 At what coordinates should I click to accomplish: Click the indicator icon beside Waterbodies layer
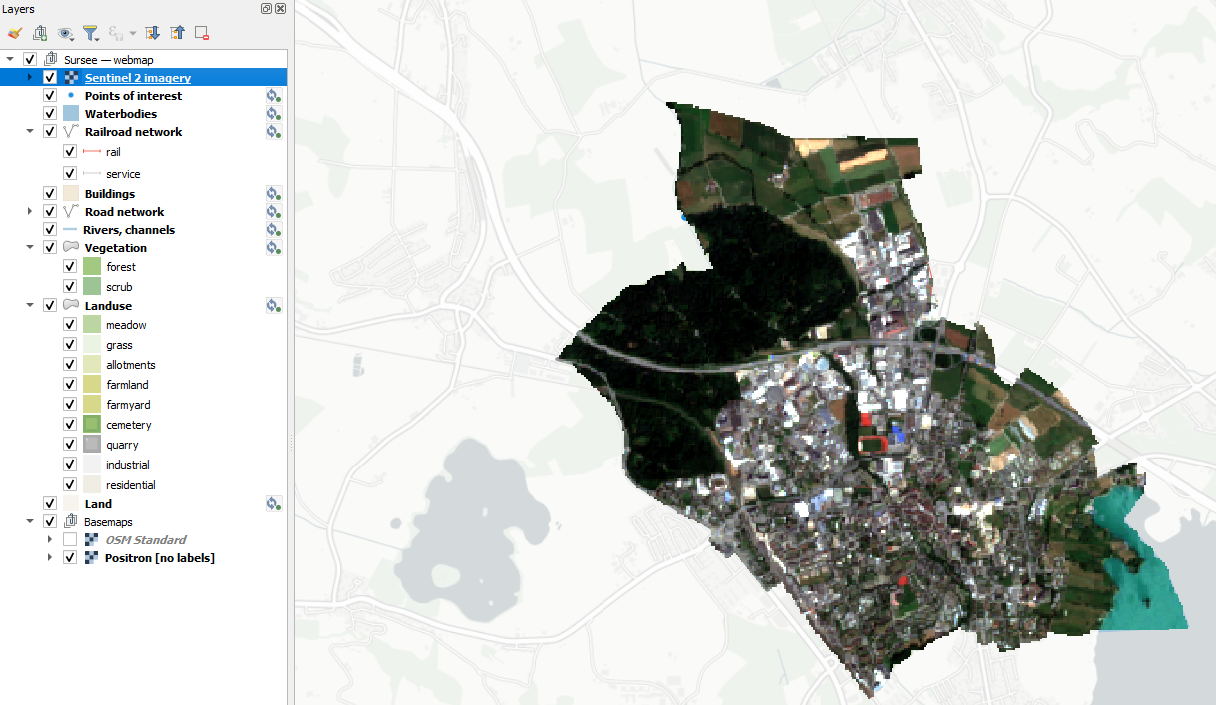pos(273,114)
